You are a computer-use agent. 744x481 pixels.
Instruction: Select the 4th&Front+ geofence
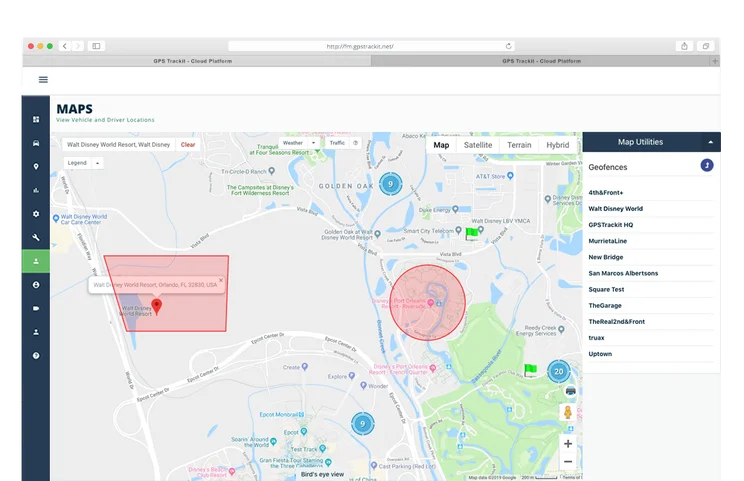(x=651, y=193)
